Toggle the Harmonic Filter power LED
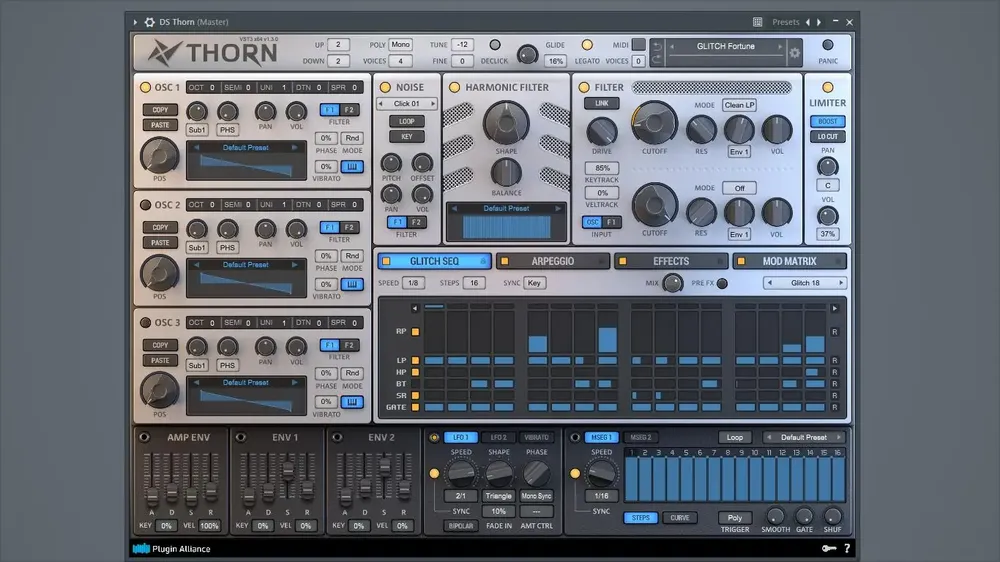 click(455, 87)
